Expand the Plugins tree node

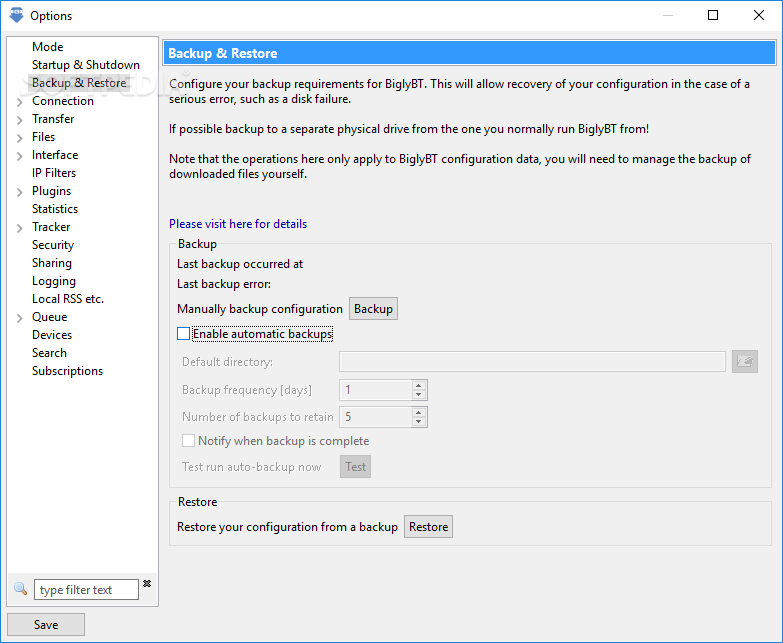[19, 192]
